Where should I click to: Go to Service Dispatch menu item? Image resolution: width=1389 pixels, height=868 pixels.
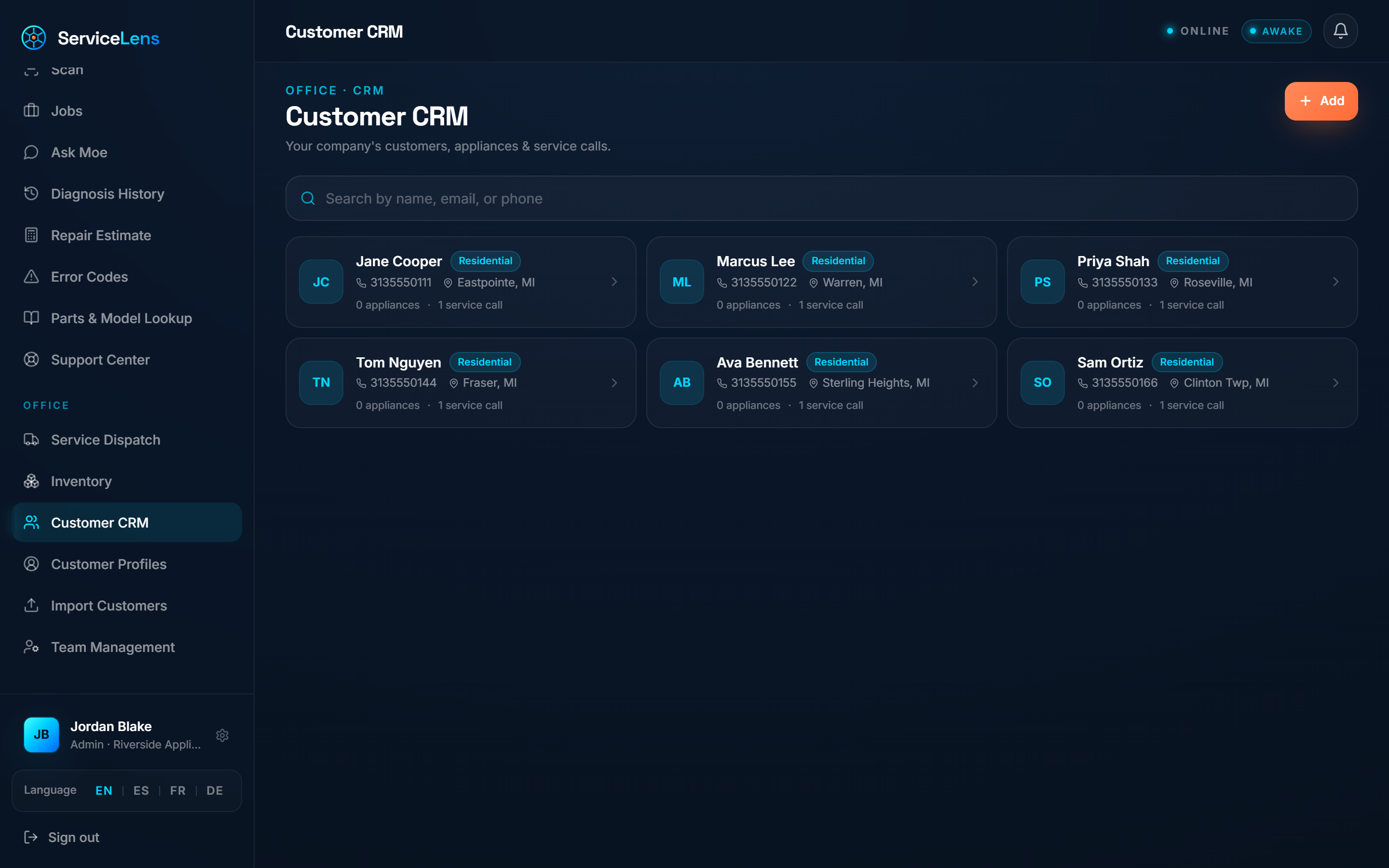click(x=127, y=440)
